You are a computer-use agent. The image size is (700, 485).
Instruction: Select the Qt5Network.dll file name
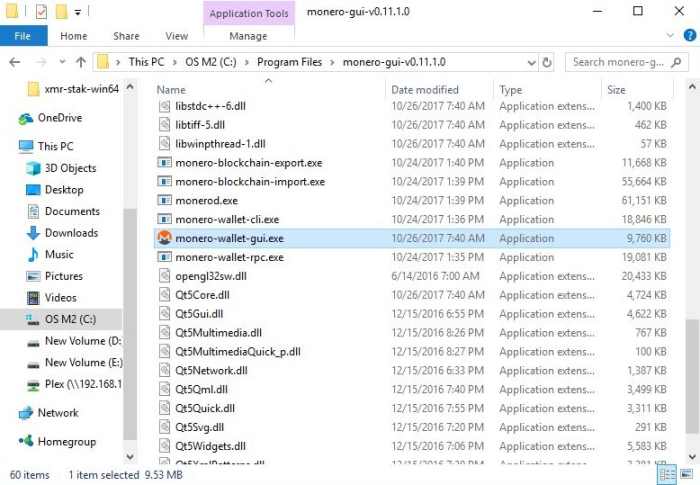click(x=211, y=371)
